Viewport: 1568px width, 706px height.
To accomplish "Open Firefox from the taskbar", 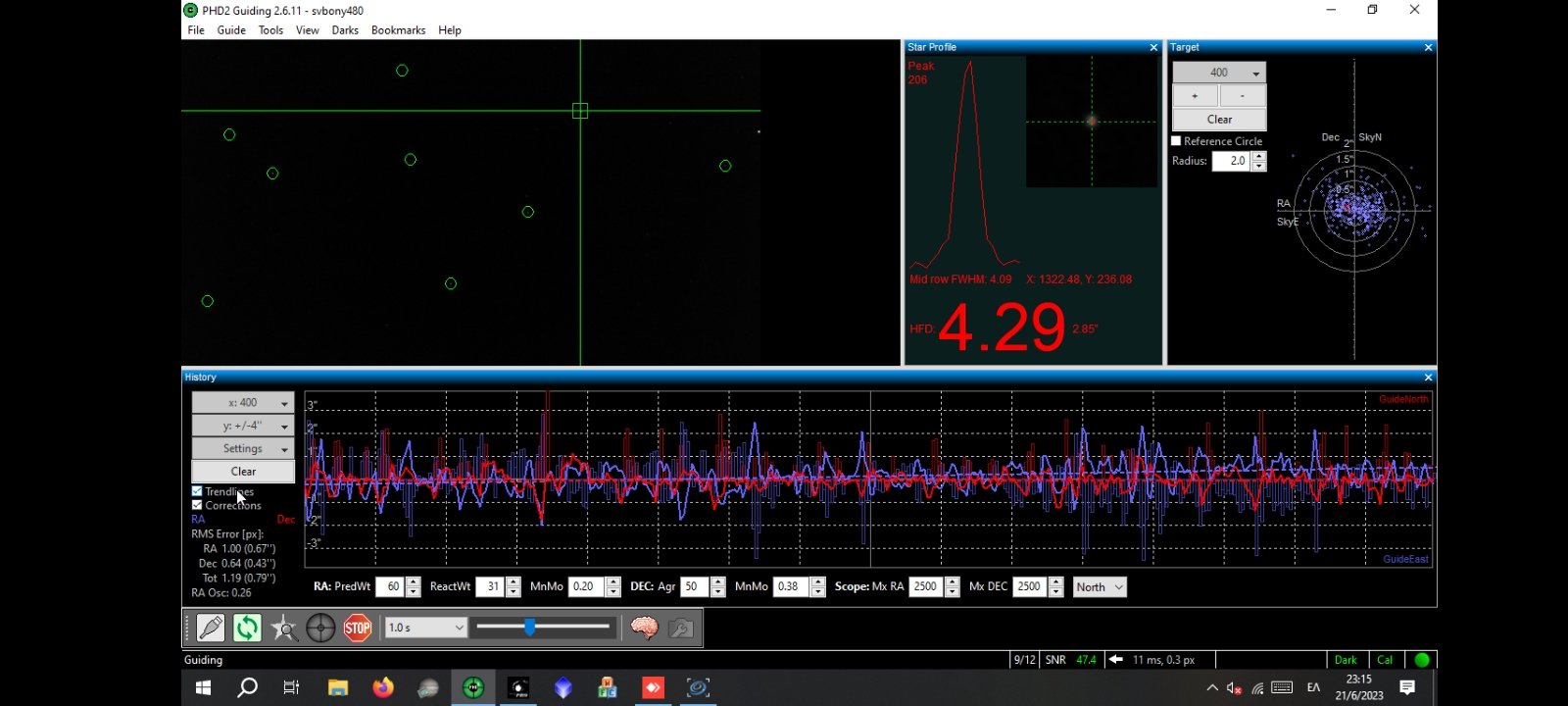I will click(x=383, y=687).
